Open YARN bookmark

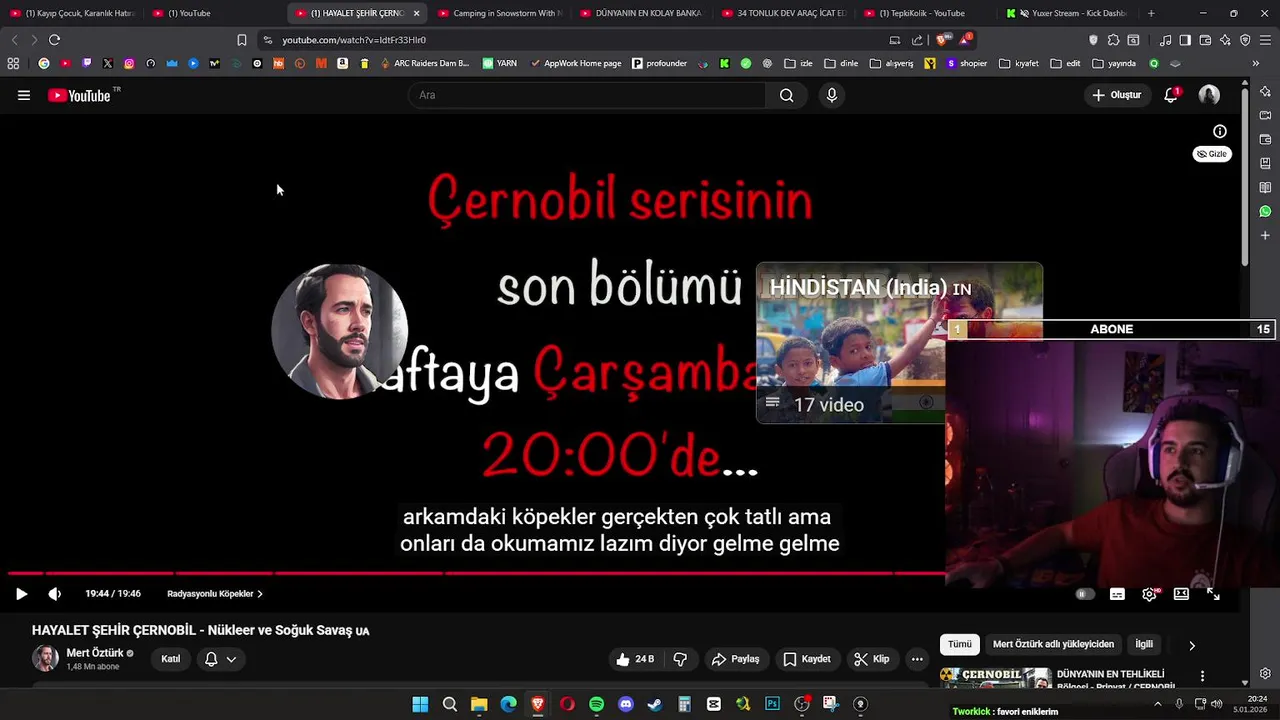[499, 63]
